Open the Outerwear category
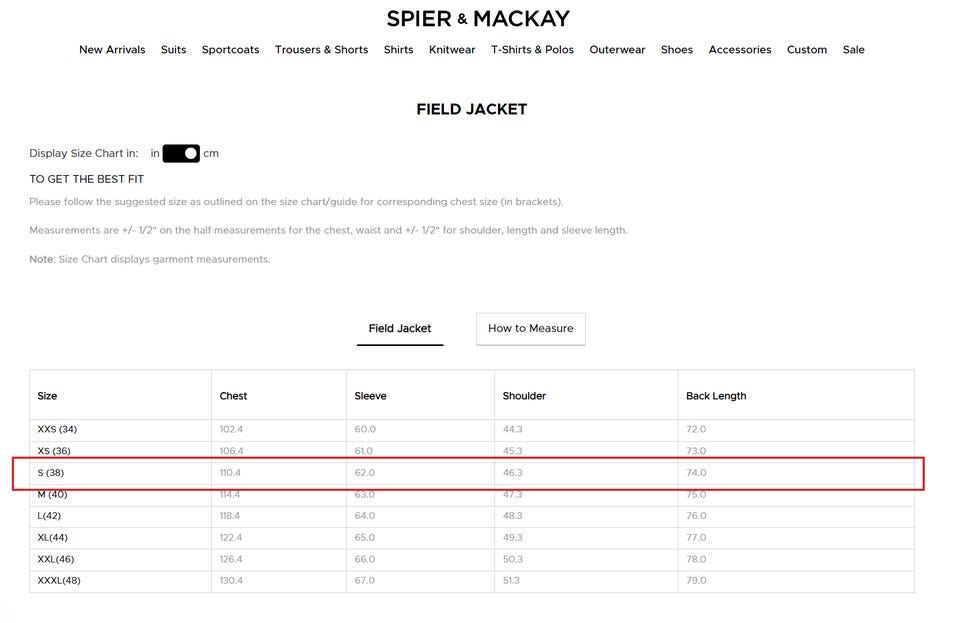This screenshot has height=623, width=960. pos(617,50)
